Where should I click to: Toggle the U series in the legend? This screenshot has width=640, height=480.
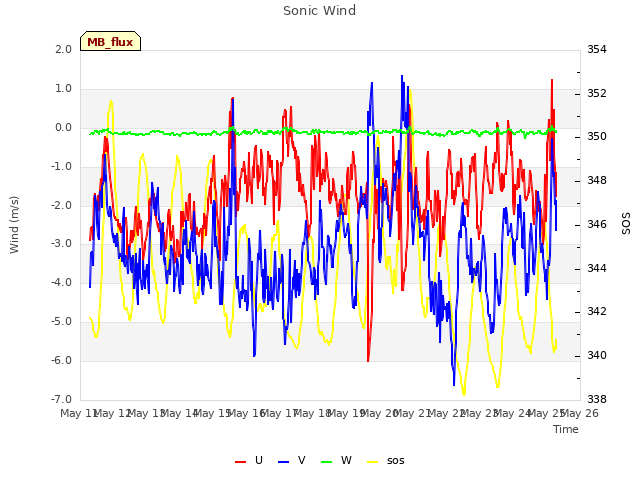pyautogui.click(x=249, y=460)
